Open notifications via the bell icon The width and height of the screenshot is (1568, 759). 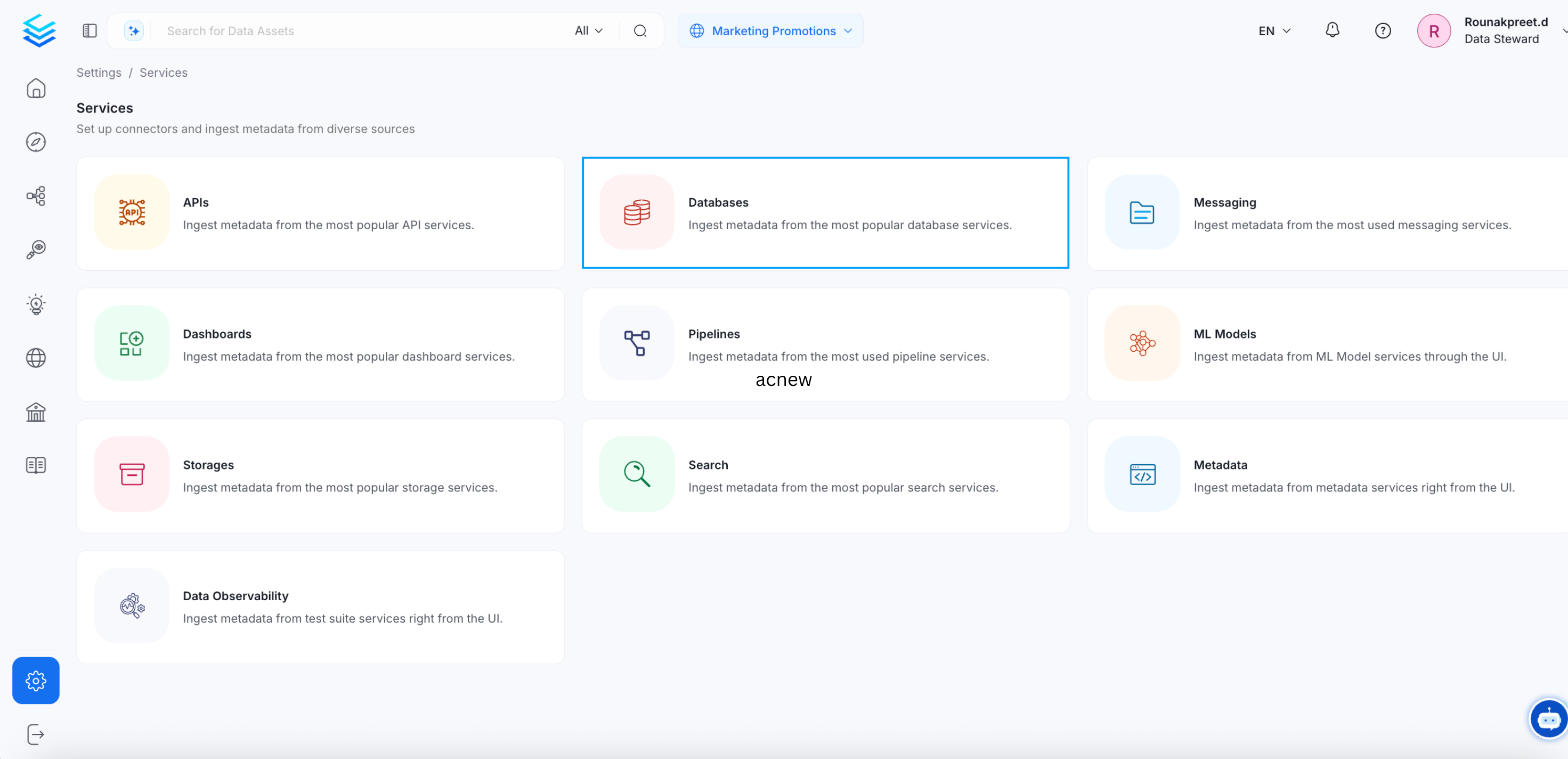[1332, 30]
